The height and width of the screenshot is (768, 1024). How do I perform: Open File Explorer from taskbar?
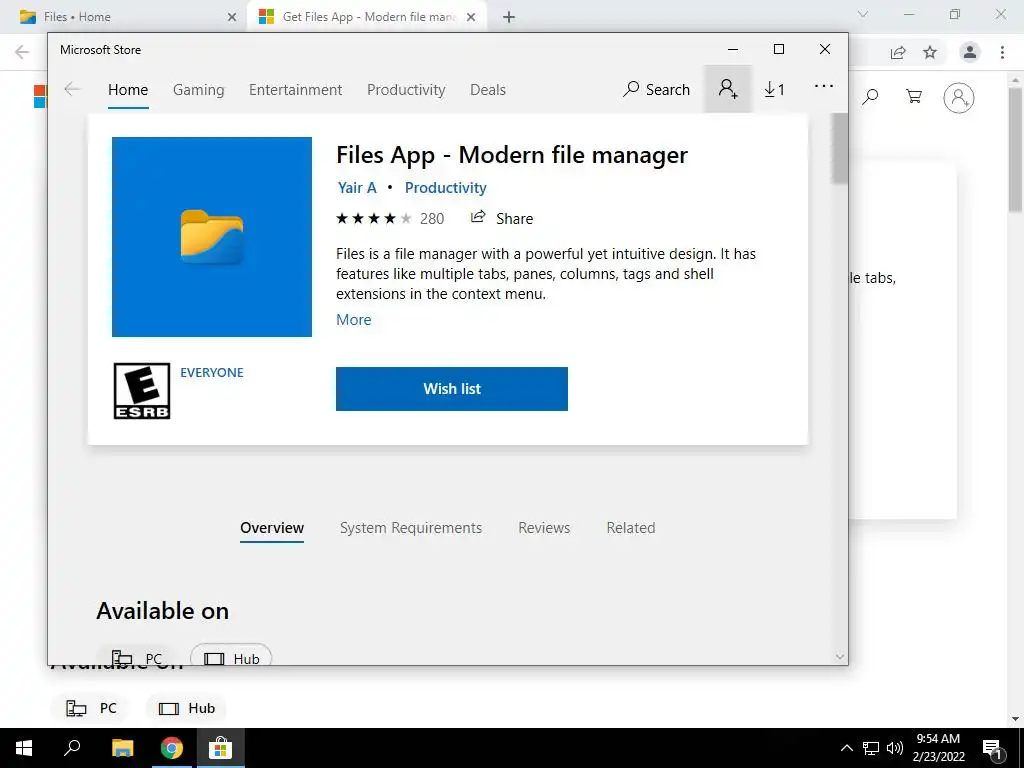(122, 748)
